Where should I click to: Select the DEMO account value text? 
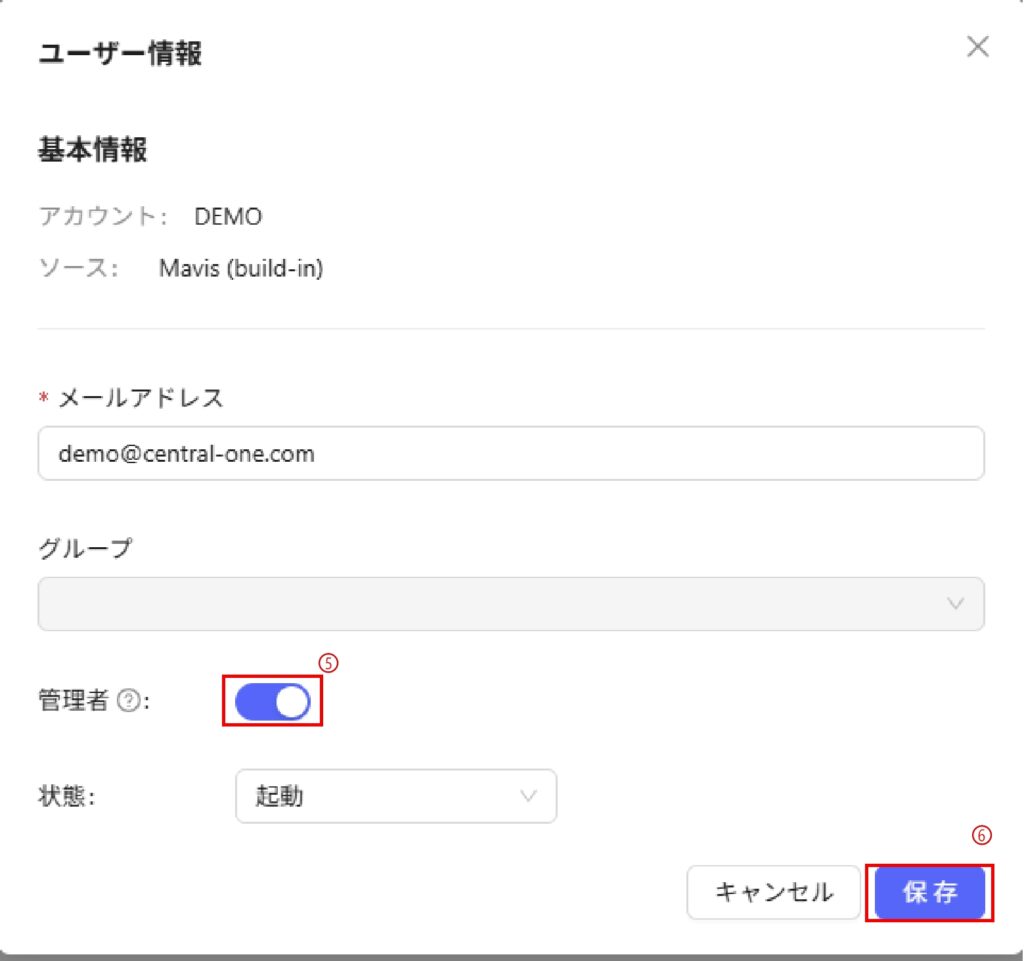coord(228,216)
